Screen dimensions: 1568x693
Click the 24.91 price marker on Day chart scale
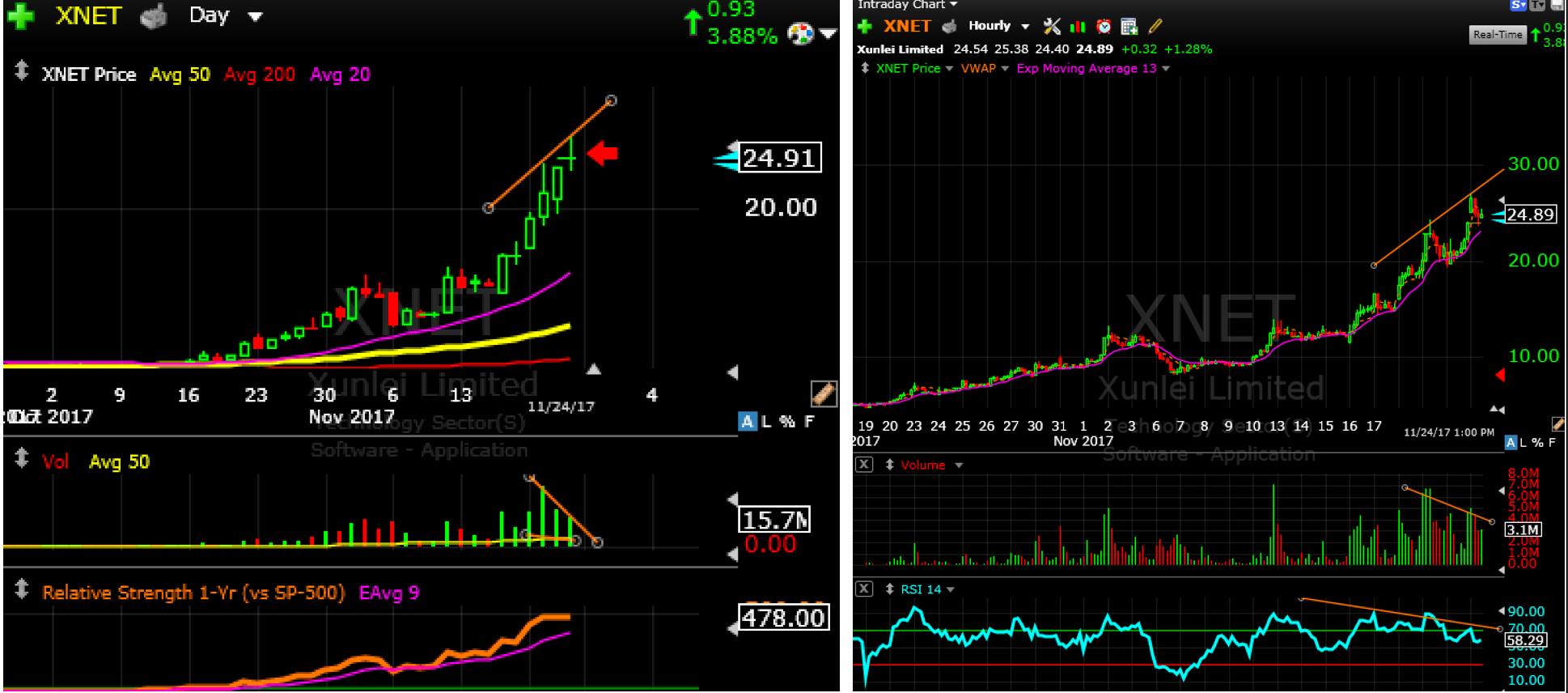point(778,157)
